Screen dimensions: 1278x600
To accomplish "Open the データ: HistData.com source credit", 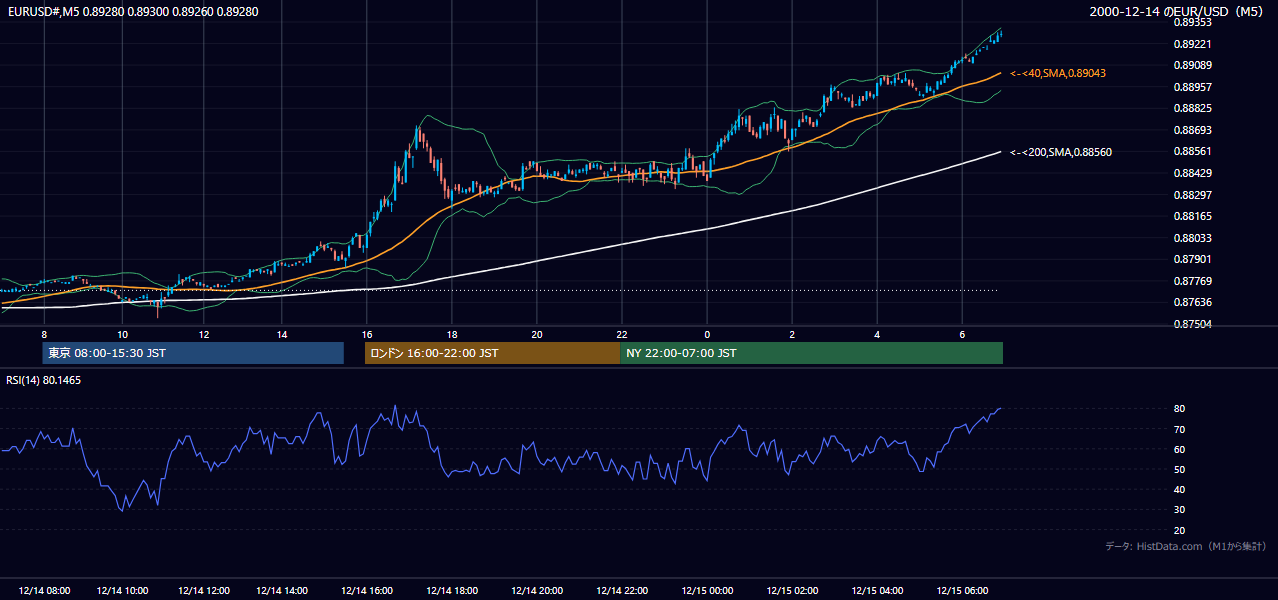I will [x=1186, y=546].
